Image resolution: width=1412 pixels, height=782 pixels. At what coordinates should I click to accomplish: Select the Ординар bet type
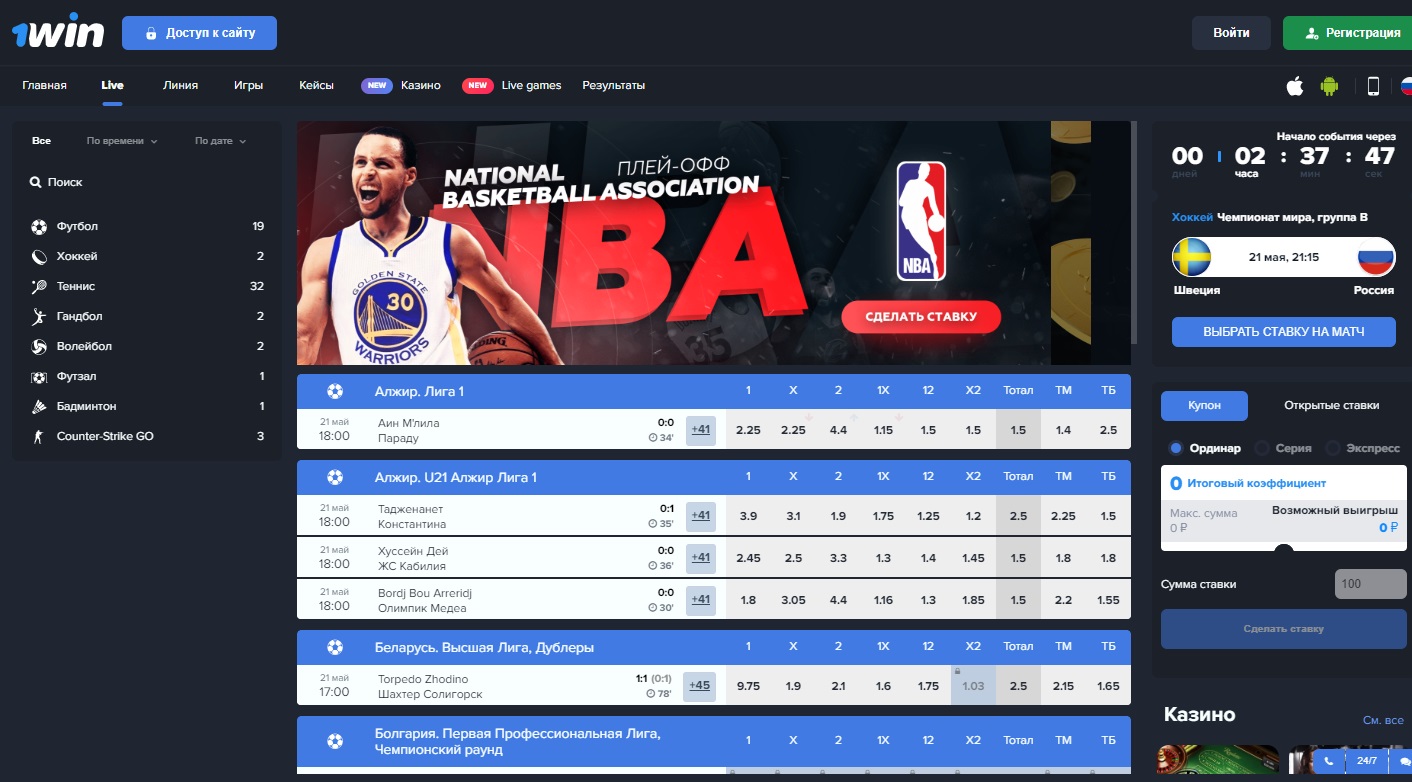[x=1205, y=448]
